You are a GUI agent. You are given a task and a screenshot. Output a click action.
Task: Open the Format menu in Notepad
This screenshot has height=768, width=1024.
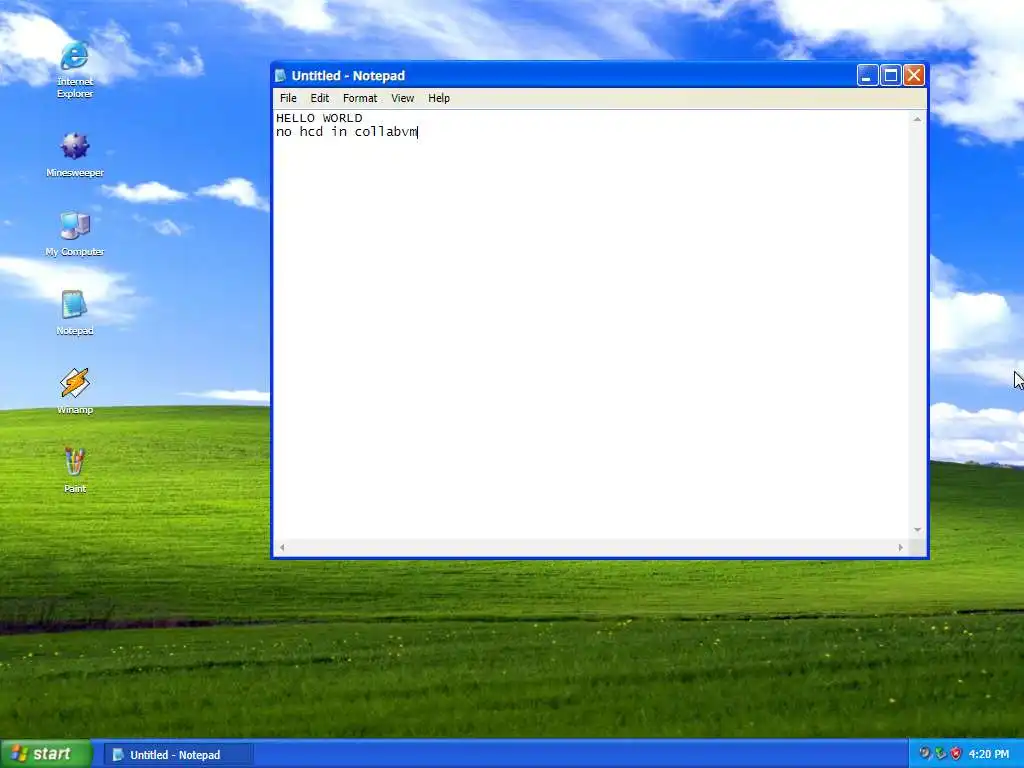(x=360, y=98)
